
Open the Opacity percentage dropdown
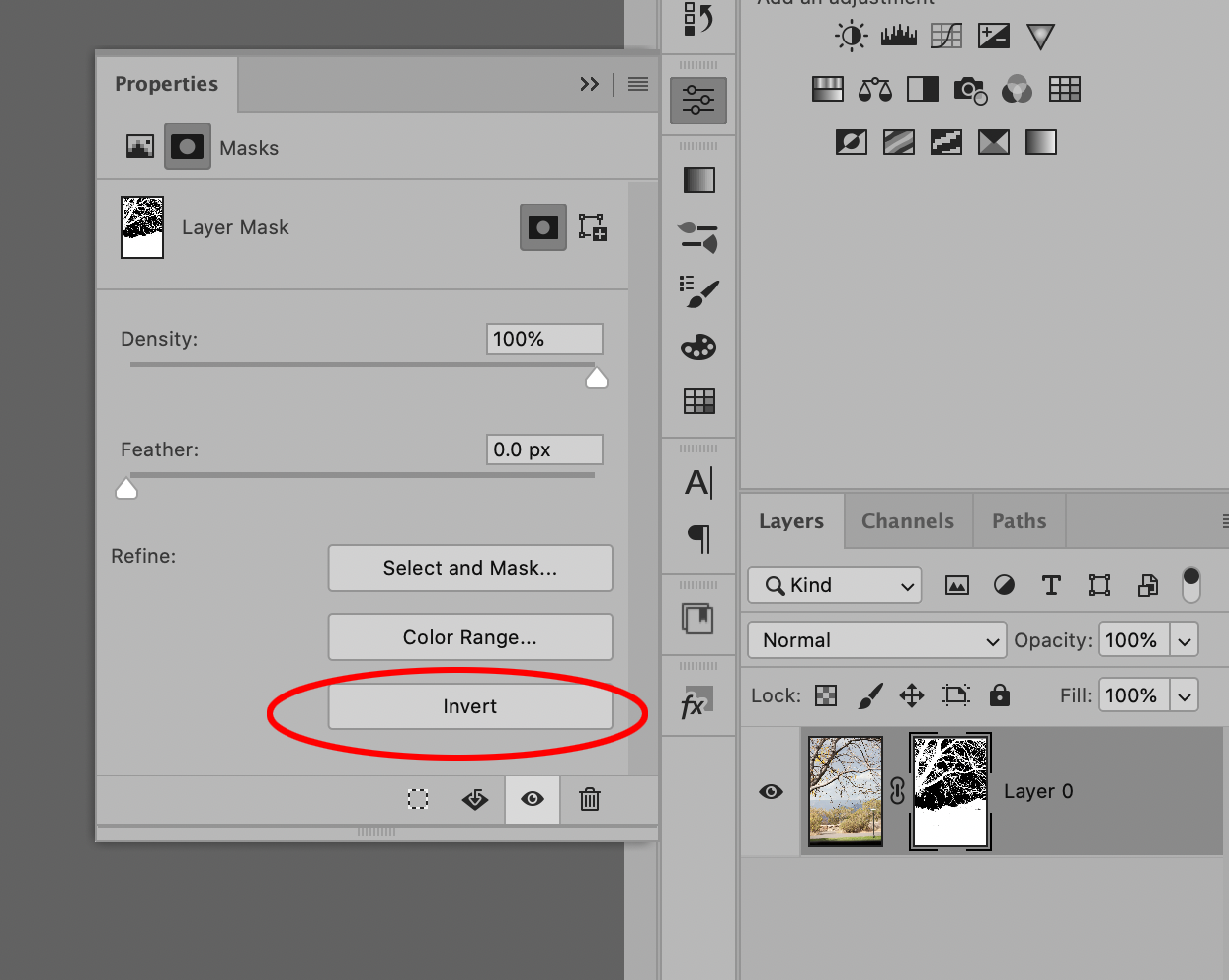pos(1184,639)
